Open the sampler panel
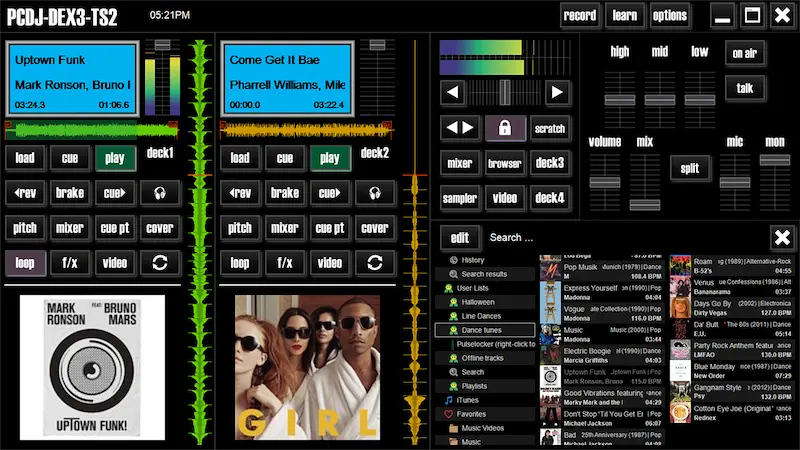 click(x=460, y=198)
